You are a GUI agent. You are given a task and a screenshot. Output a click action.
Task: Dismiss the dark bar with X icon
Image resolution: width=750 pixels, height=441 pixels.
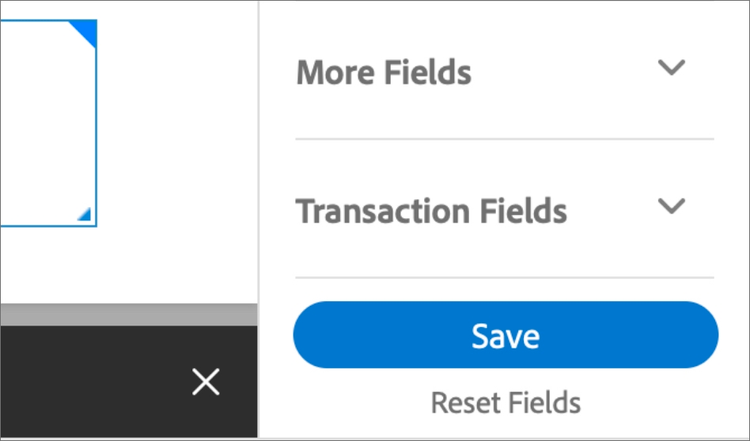(x=206, y=381)
